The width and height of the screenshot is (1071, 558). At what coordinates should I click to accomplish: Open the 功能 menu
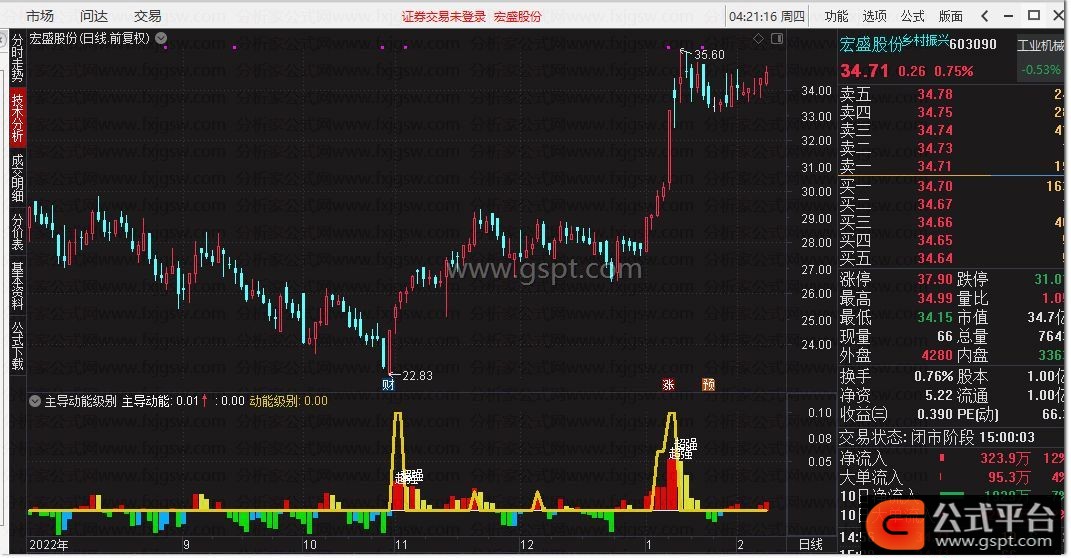pyautogui.click(x=836, y=16)
